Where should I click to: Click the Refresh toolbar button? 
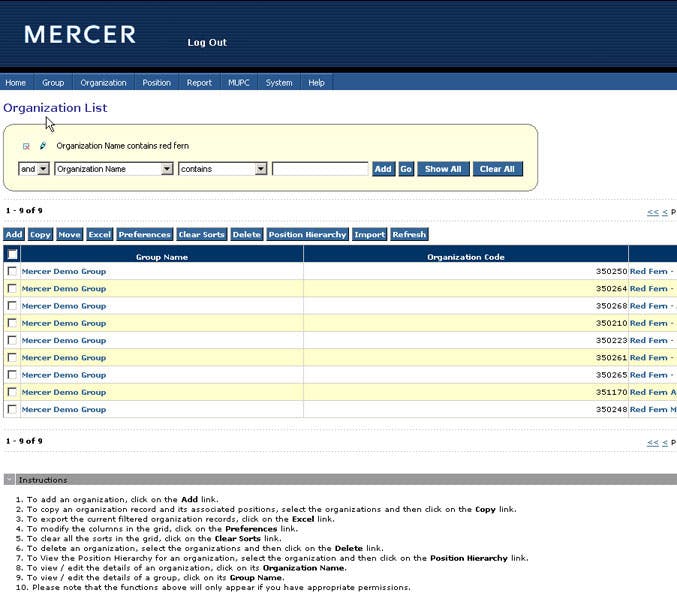[409, 235]
